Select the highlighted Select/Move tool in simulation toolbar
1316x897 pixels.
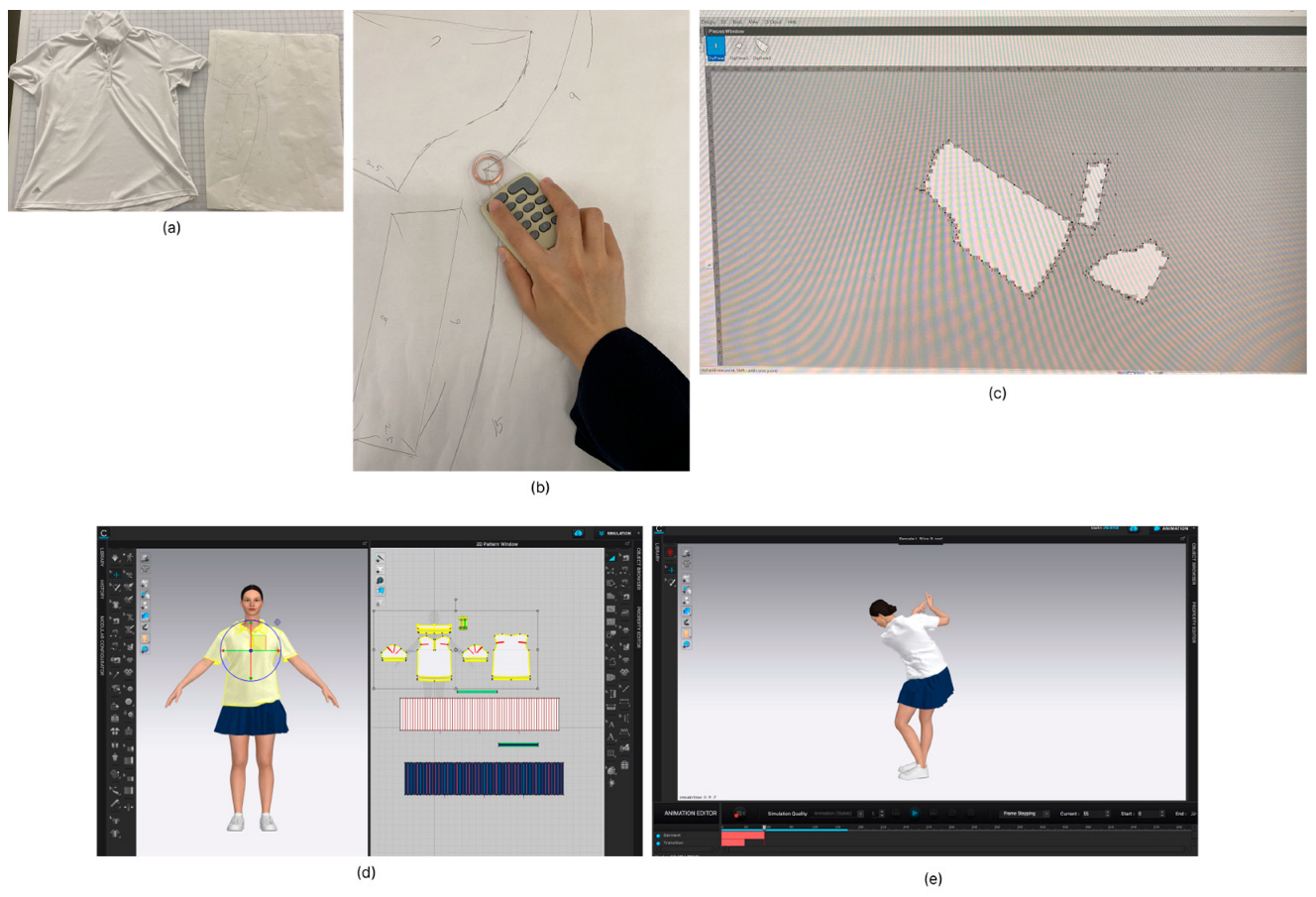point(116,574)
